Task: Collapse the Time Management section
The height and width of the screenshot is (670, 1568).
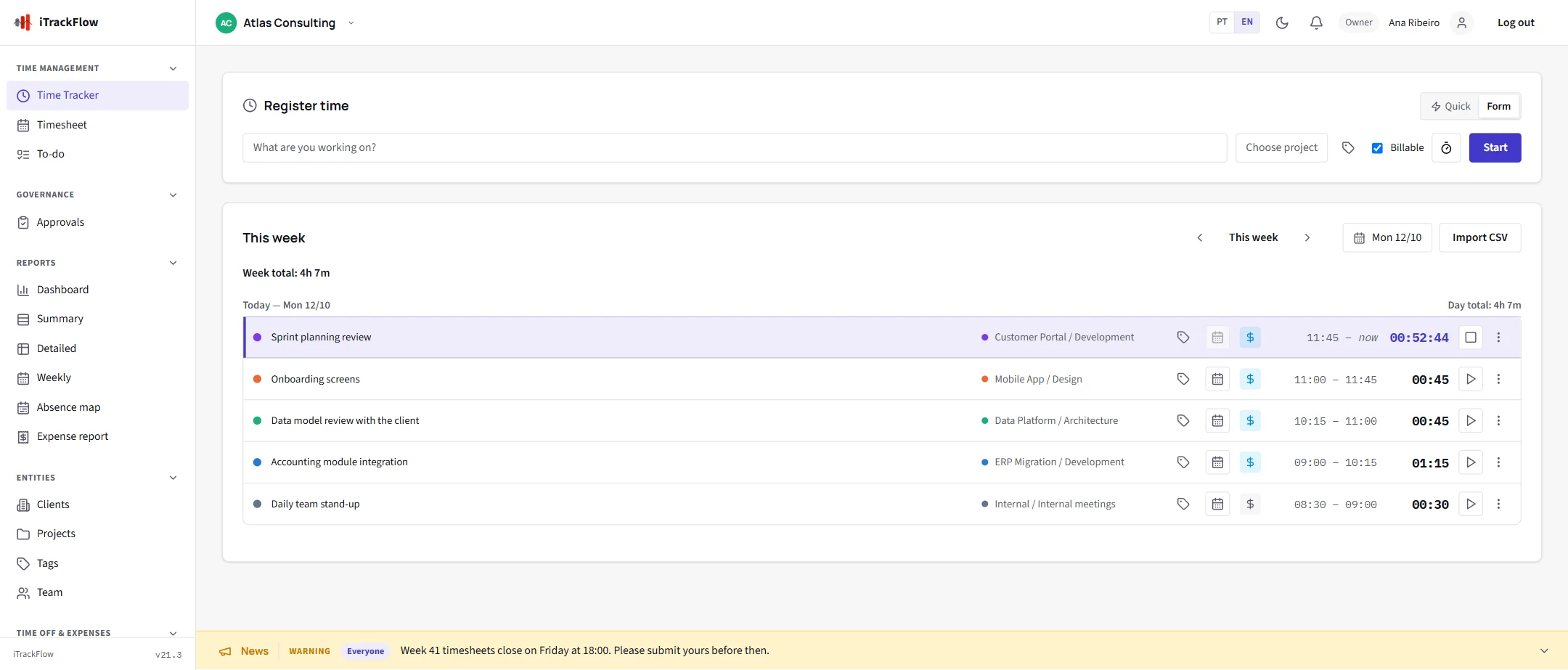Action: (x=173, y=68)
